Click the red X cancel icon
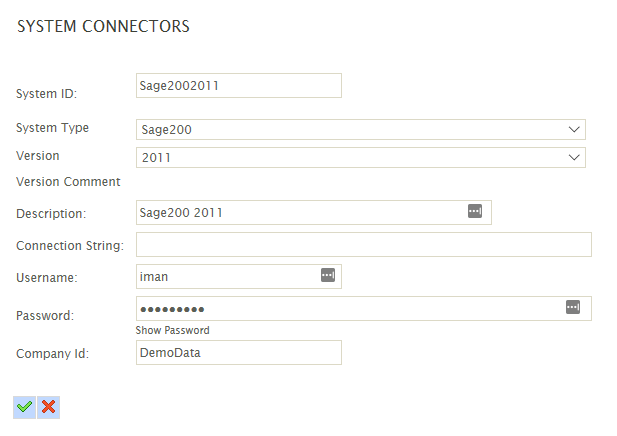This screenshot has height=436, width=617. (x=48, y=406)
